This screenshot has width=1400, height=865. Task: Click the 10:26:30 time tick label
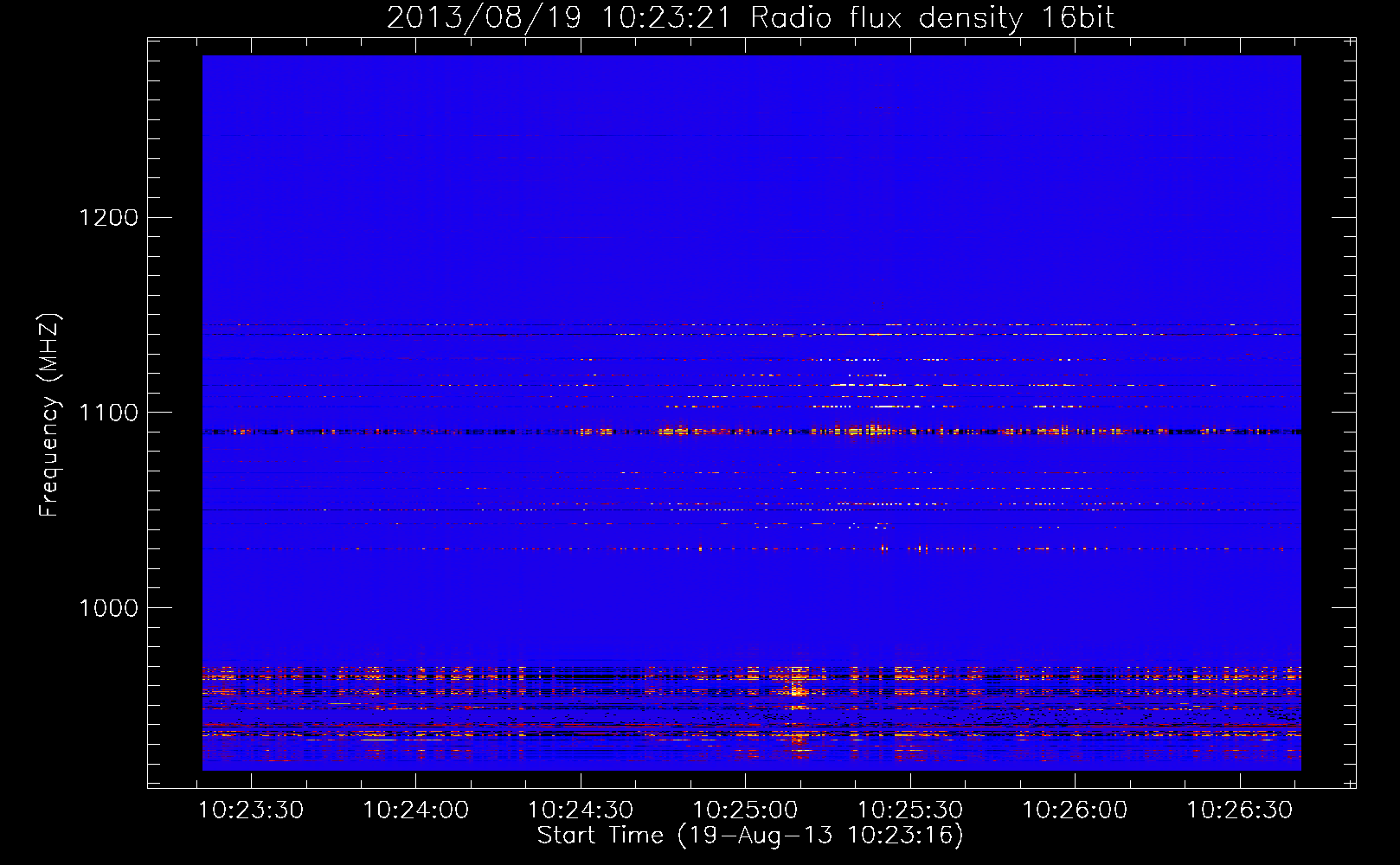(x=1239, y=811)
